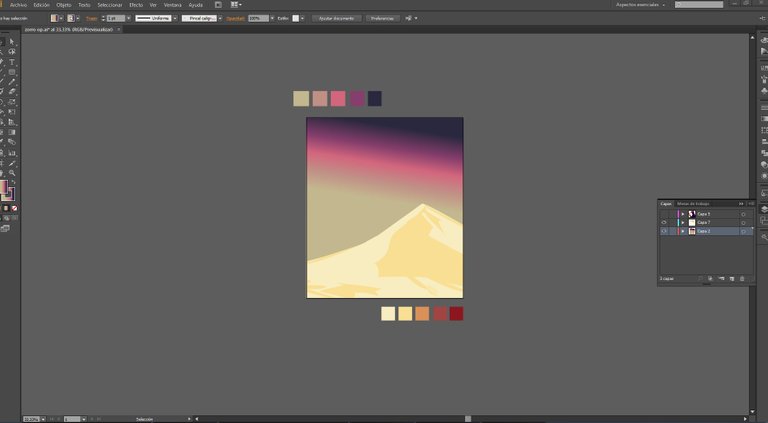Click the Make Clipping Mask icon

(710, 279)
